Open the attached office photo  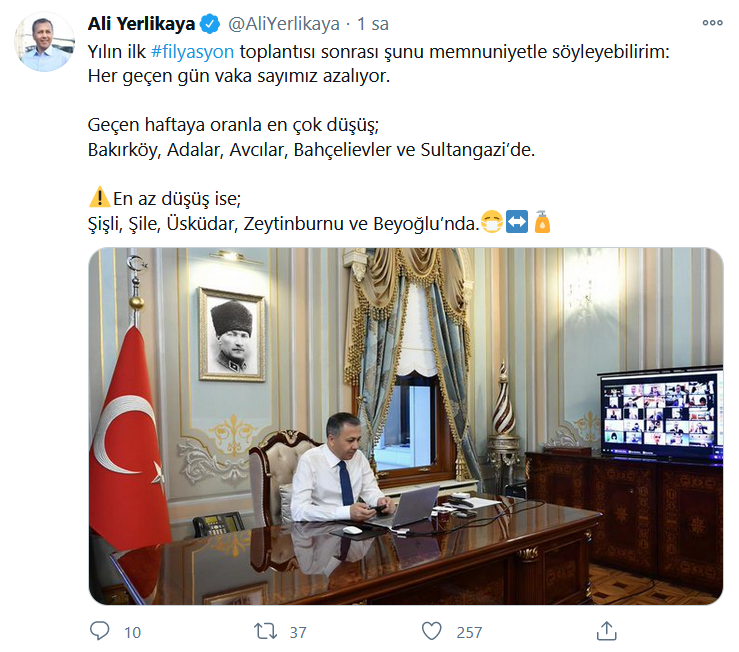[406, 426]
